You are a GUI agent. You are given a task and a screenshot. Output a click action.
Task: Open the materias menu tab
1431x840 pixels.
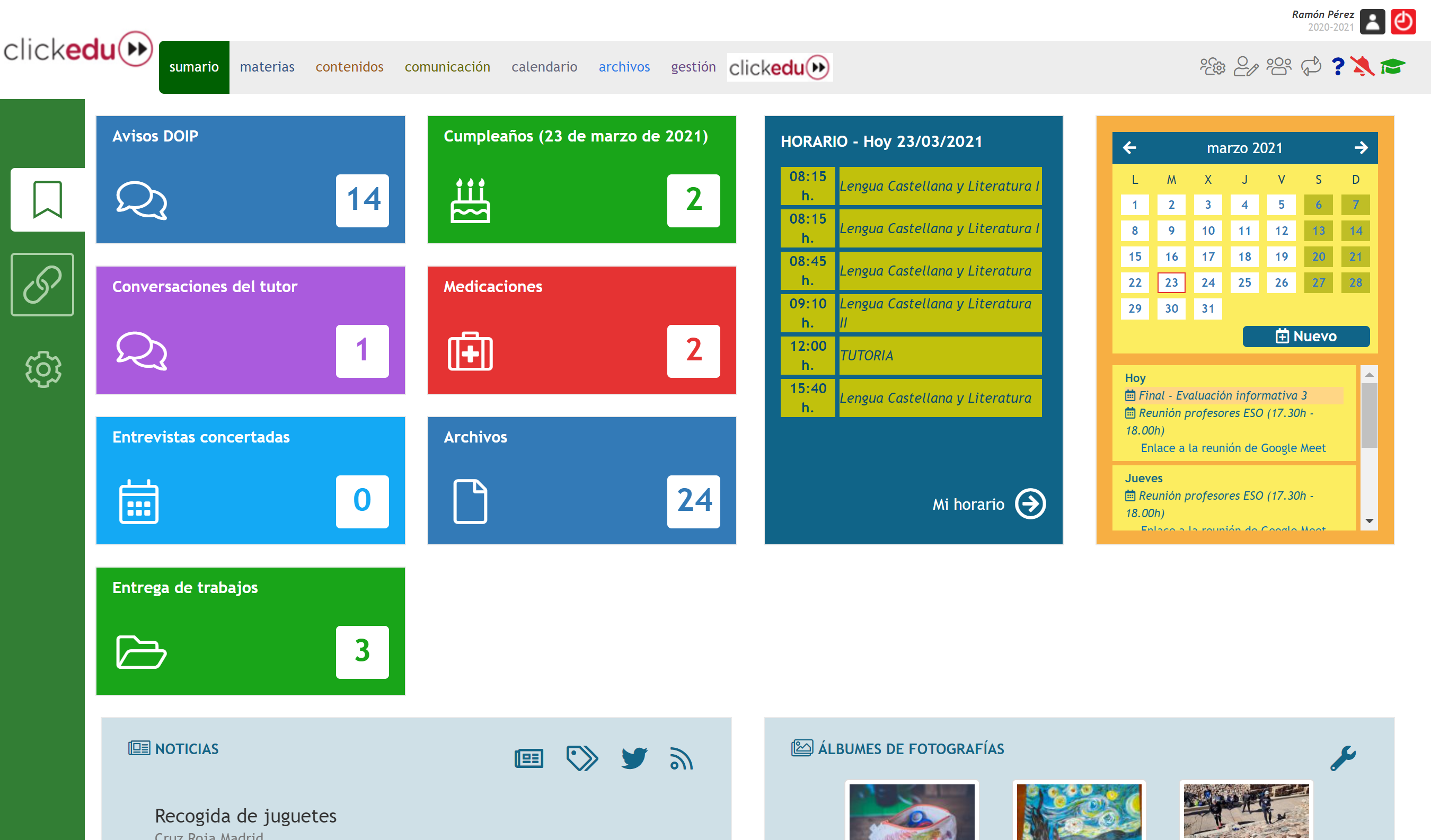pyautogui.click(x=267, y=67)
